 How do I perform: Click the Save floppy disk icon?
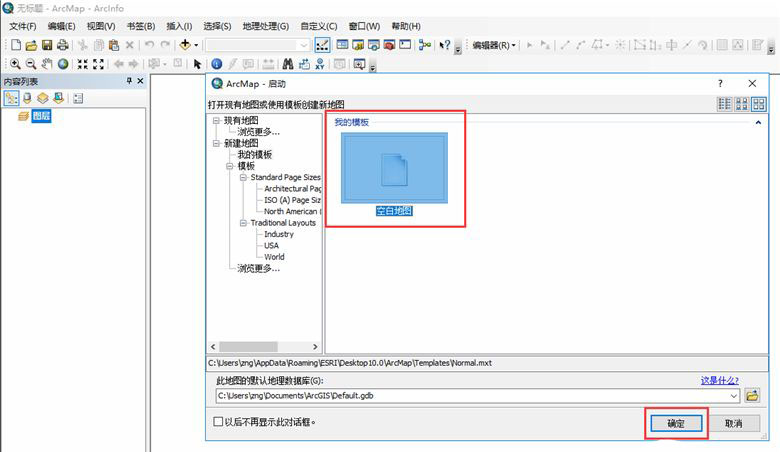[x=47, y=45]
